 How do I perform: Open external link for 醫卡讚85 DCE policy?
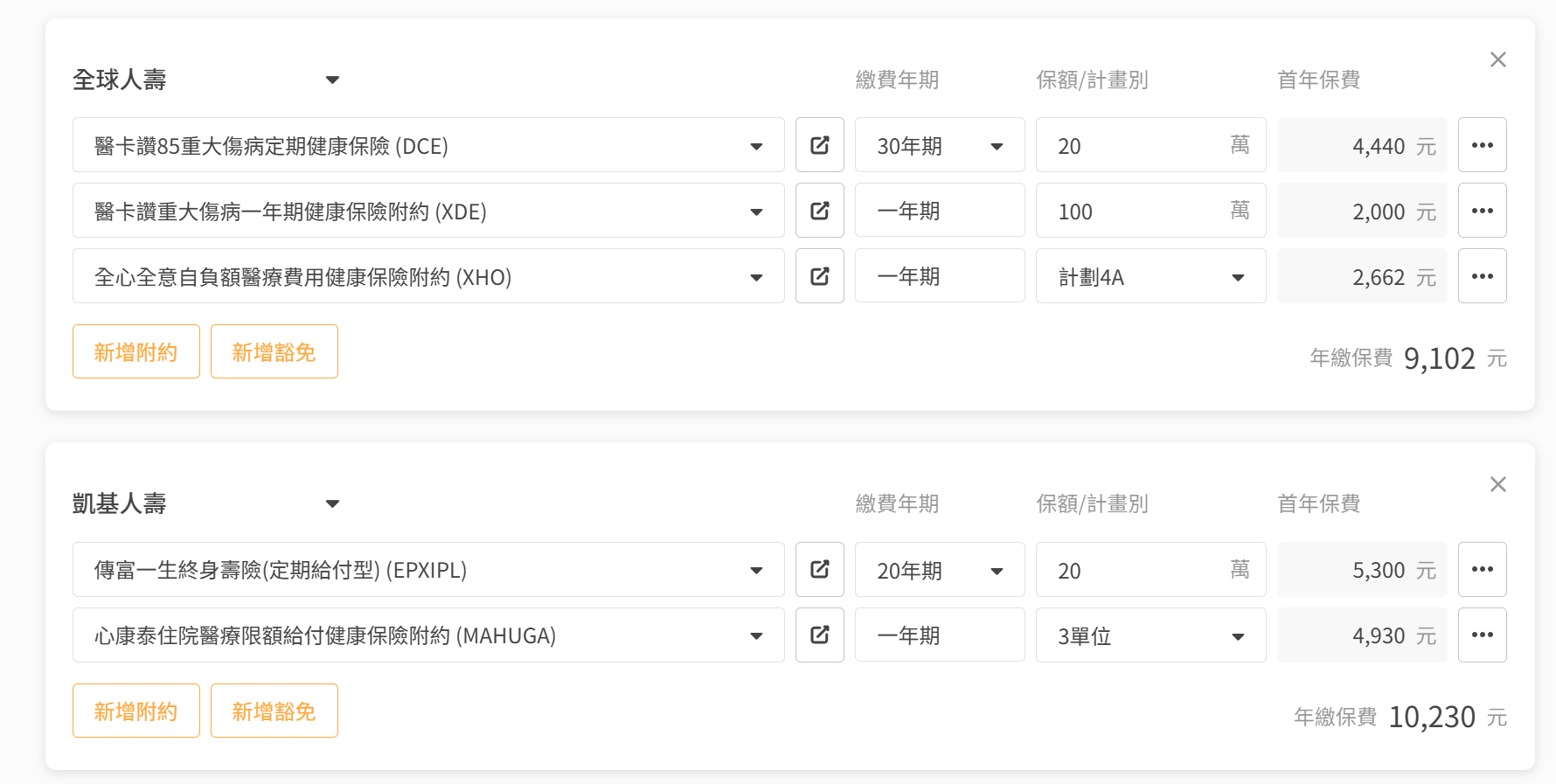[819, 145]
